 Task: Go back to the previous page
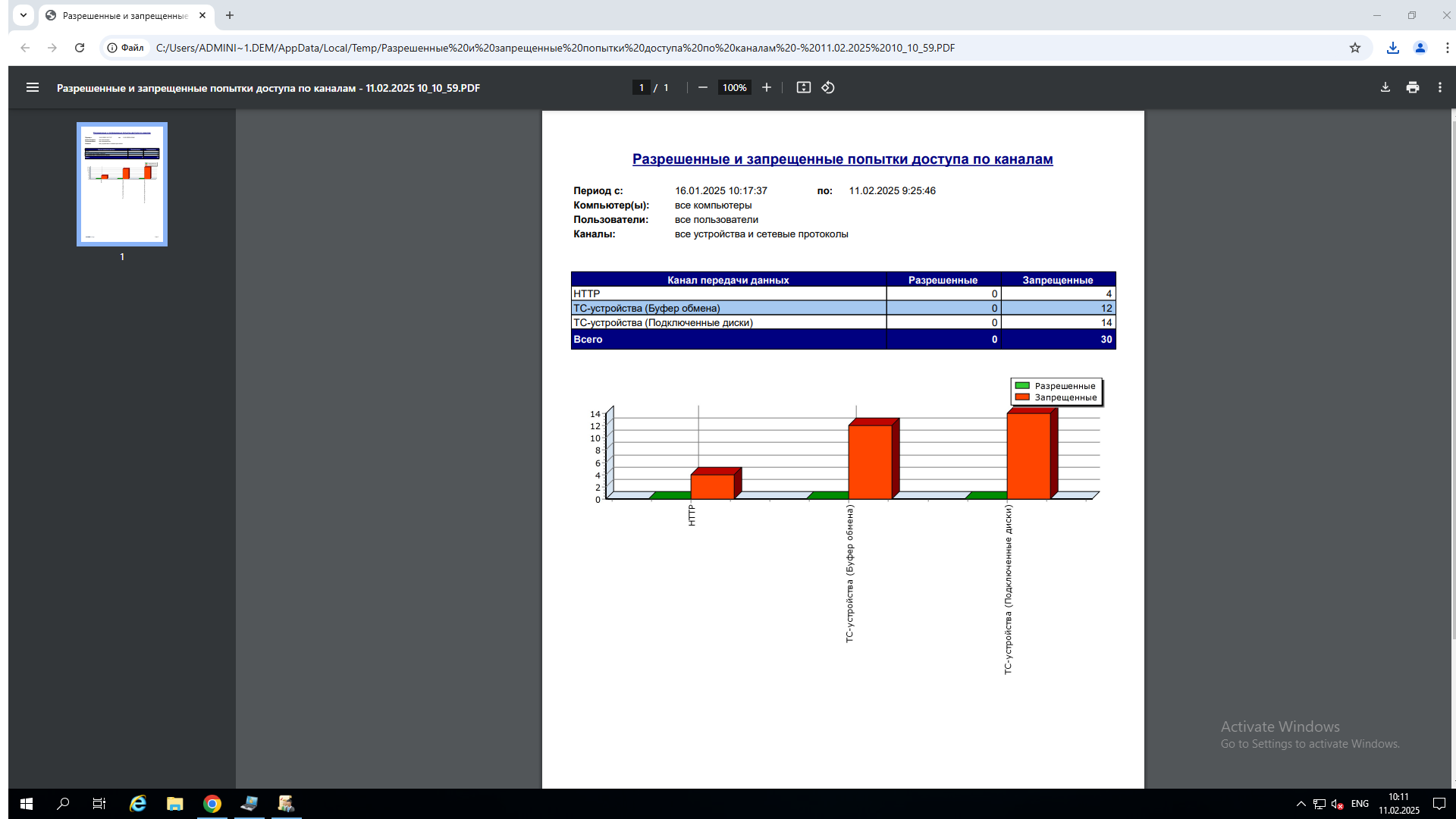[x=25, y=48]
